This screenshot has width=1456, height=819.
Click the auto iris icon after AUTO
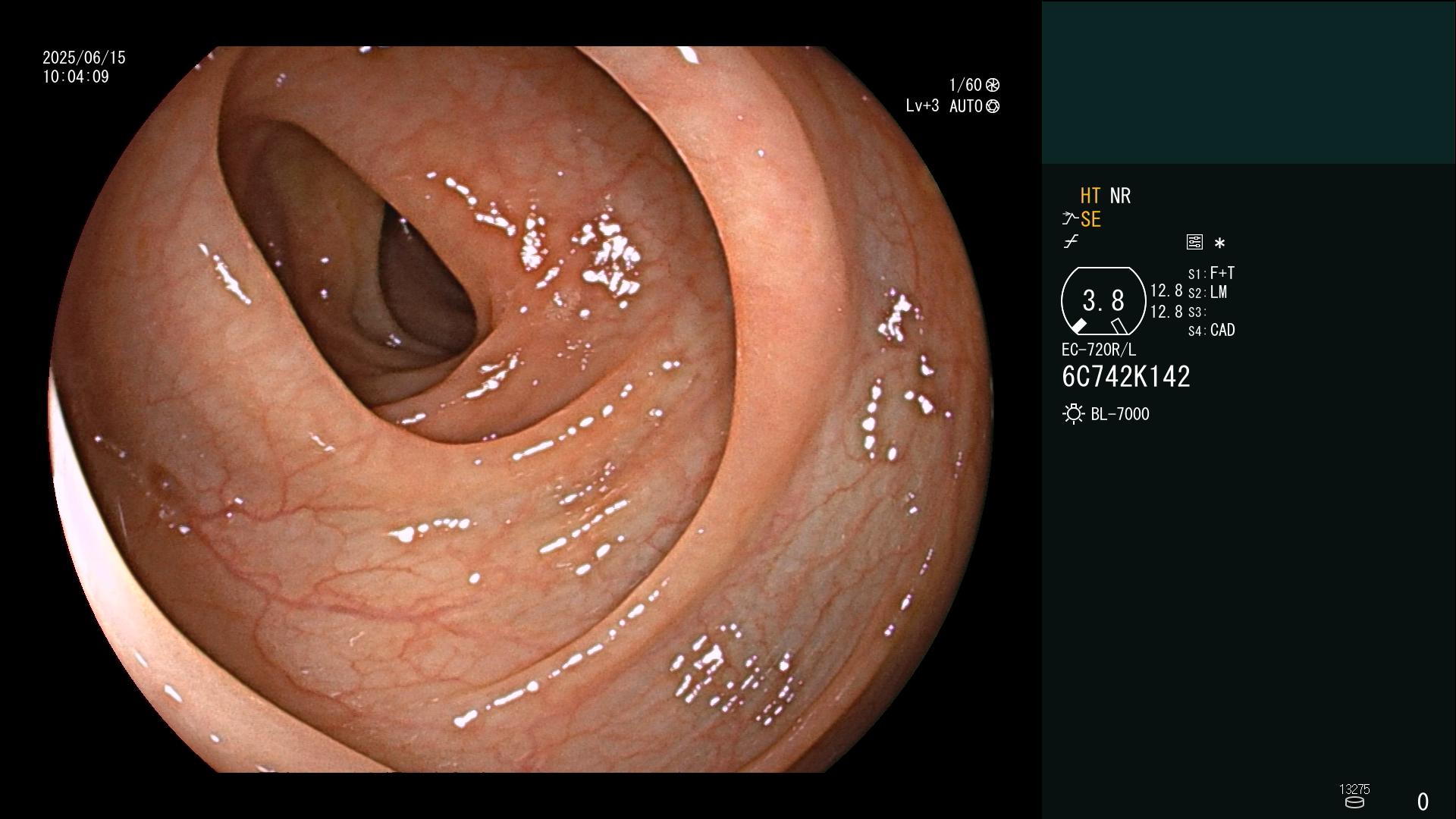tap(992, 106)
